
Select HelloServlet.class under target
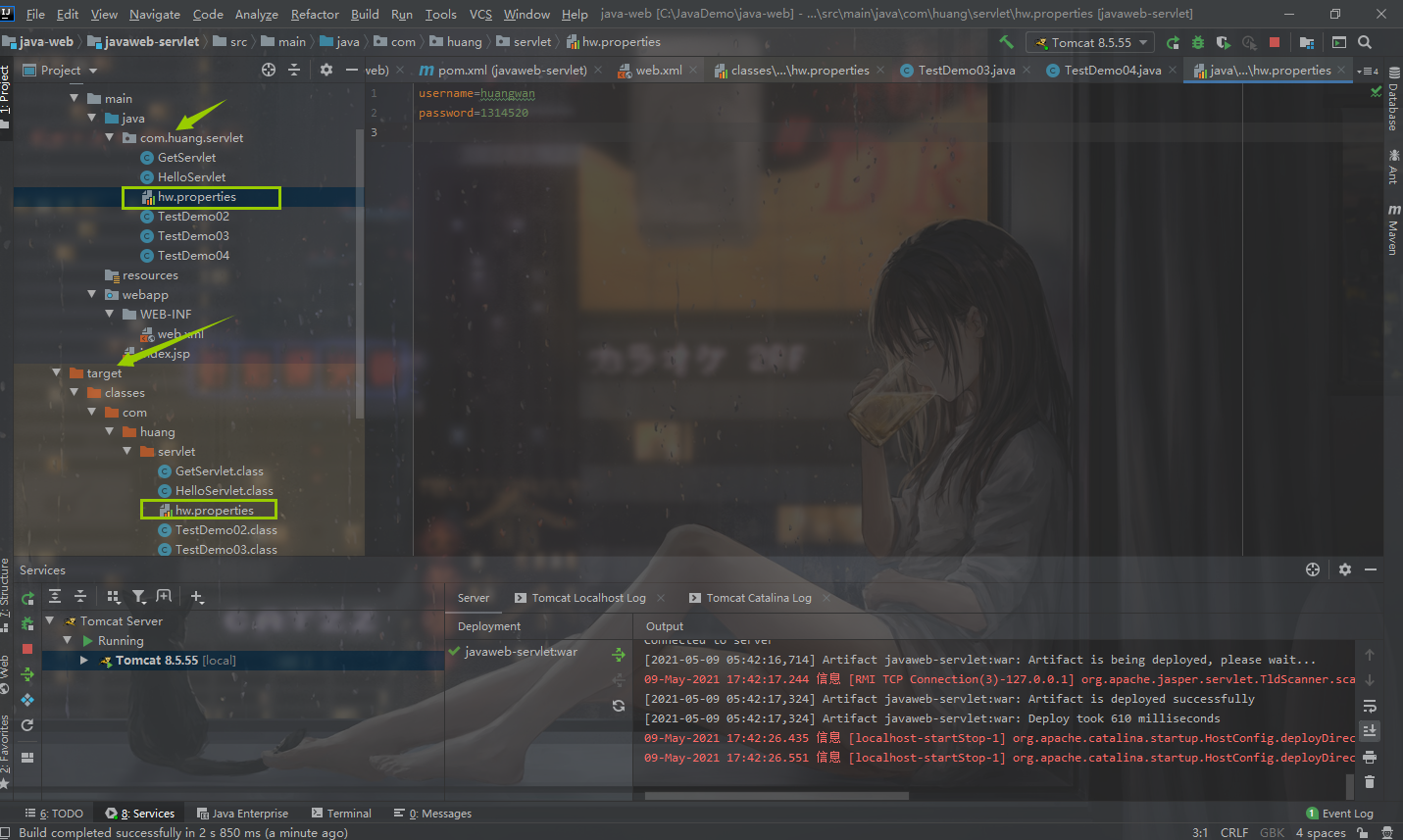(224, 490)
